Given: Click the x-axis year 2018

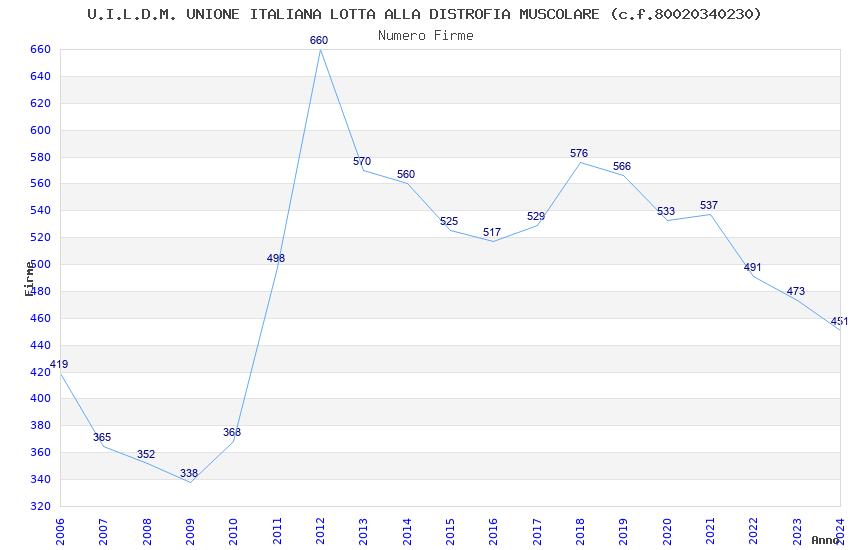Looking at the screenshot, I should [581, 532].
